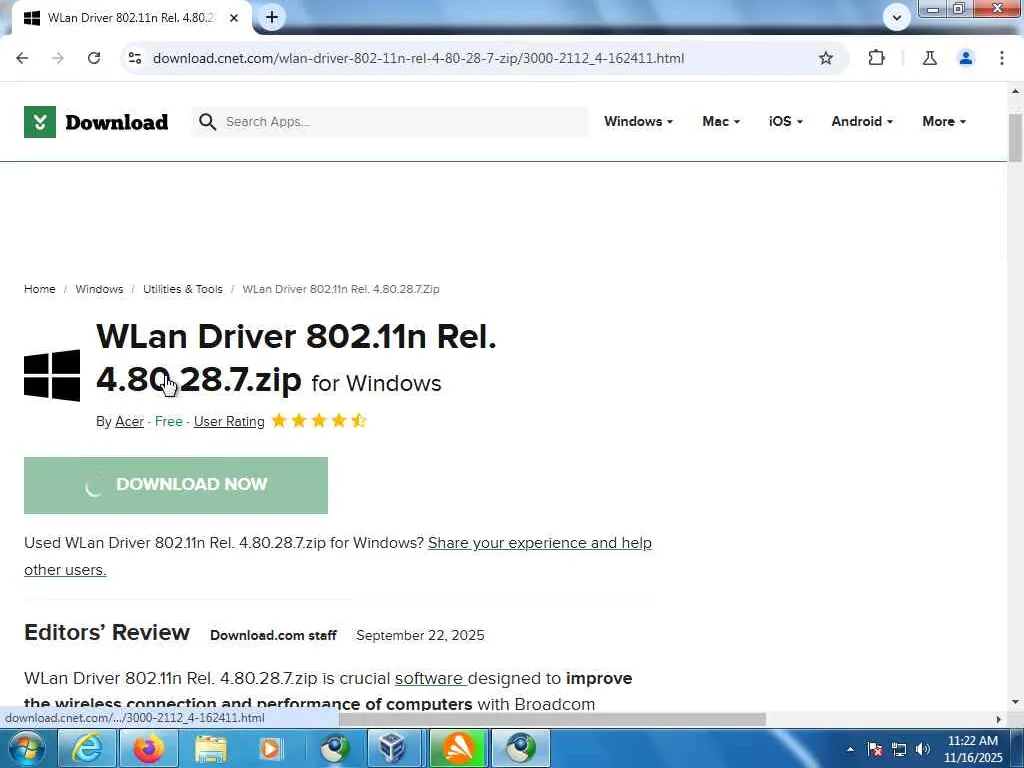Show hidden system tray icons

pos(850,749)
